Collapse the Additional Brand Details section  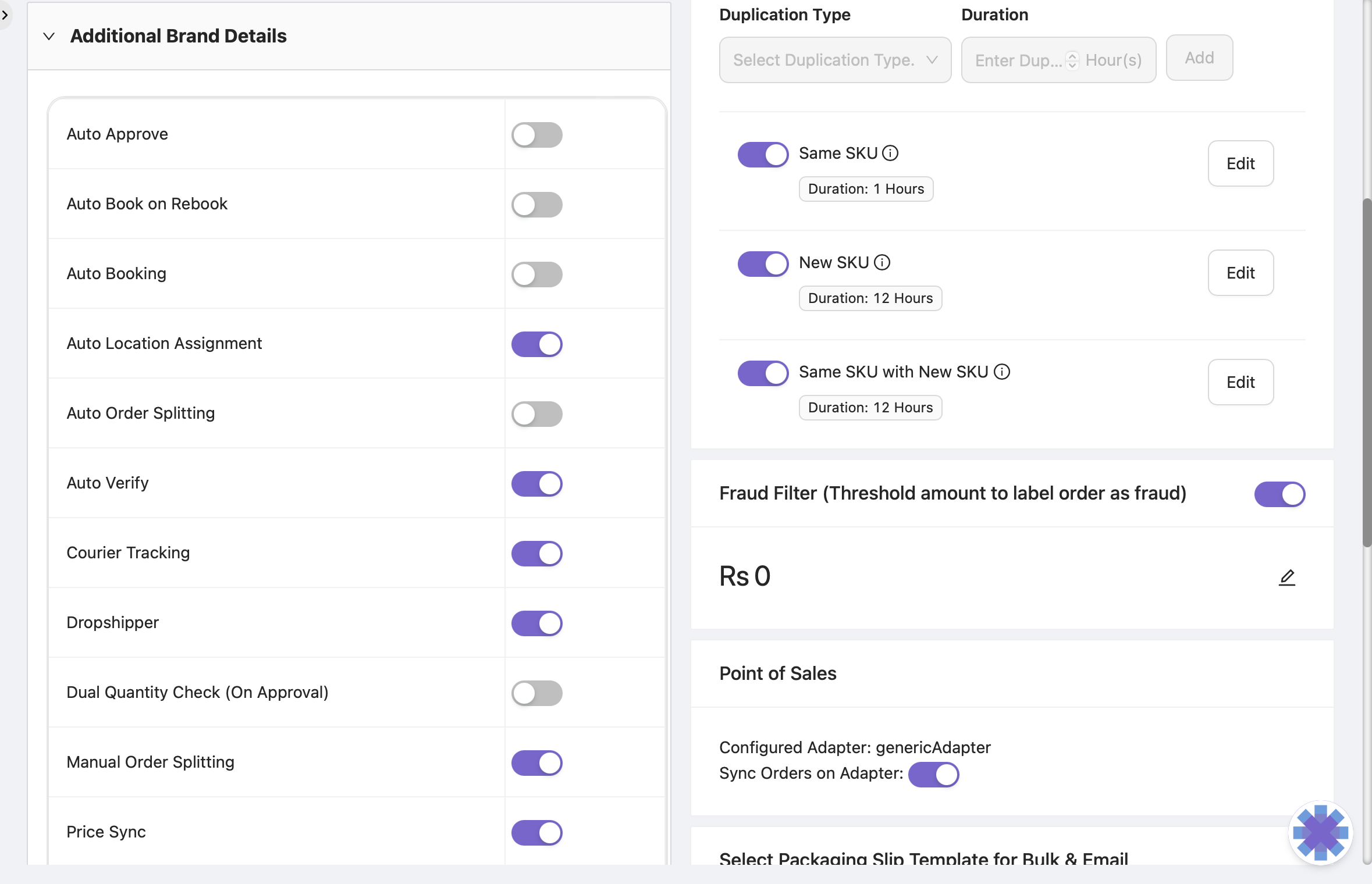coord(49,36)
